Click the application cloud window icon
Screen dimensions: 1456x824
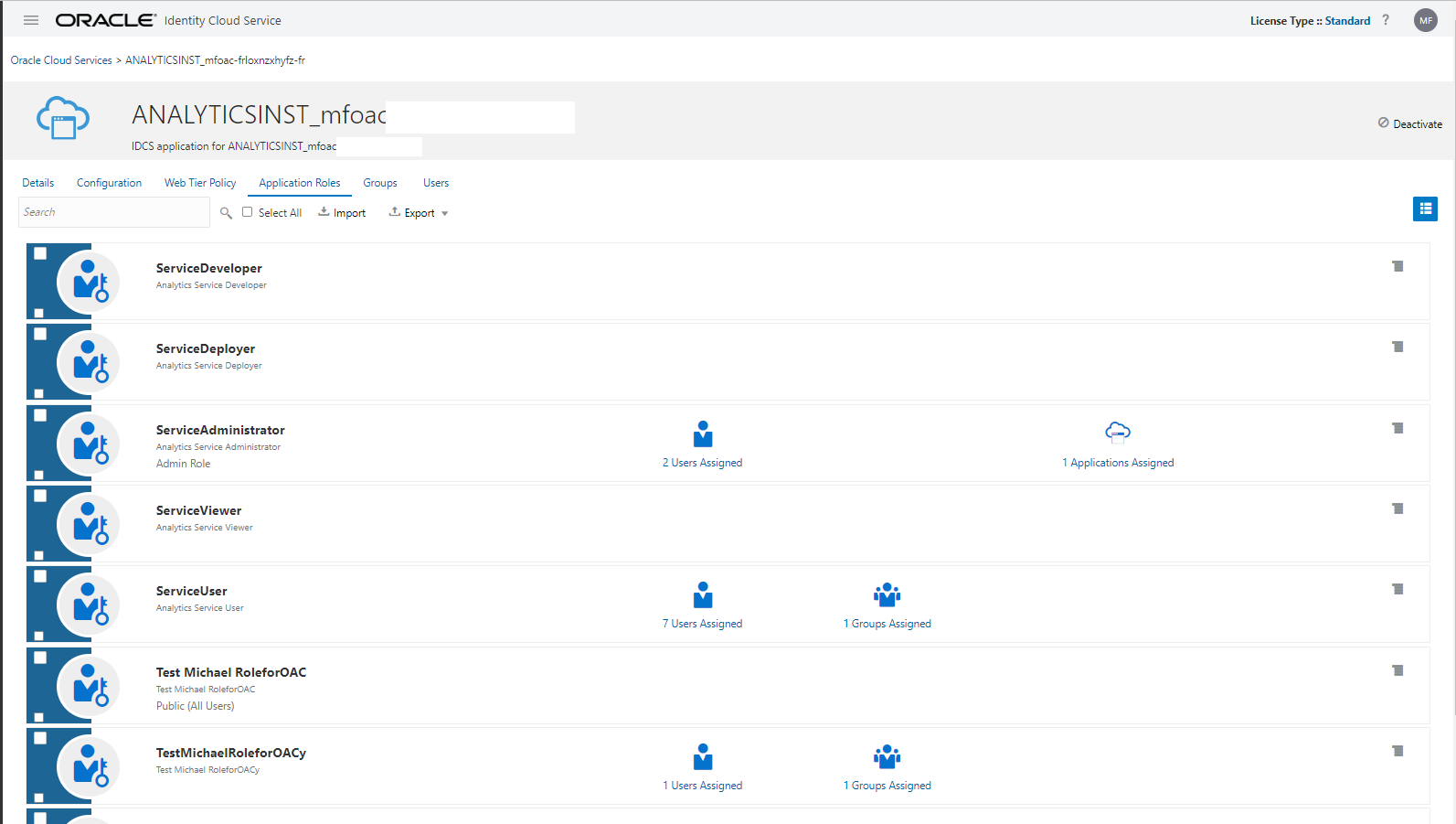tap(63, 118)
